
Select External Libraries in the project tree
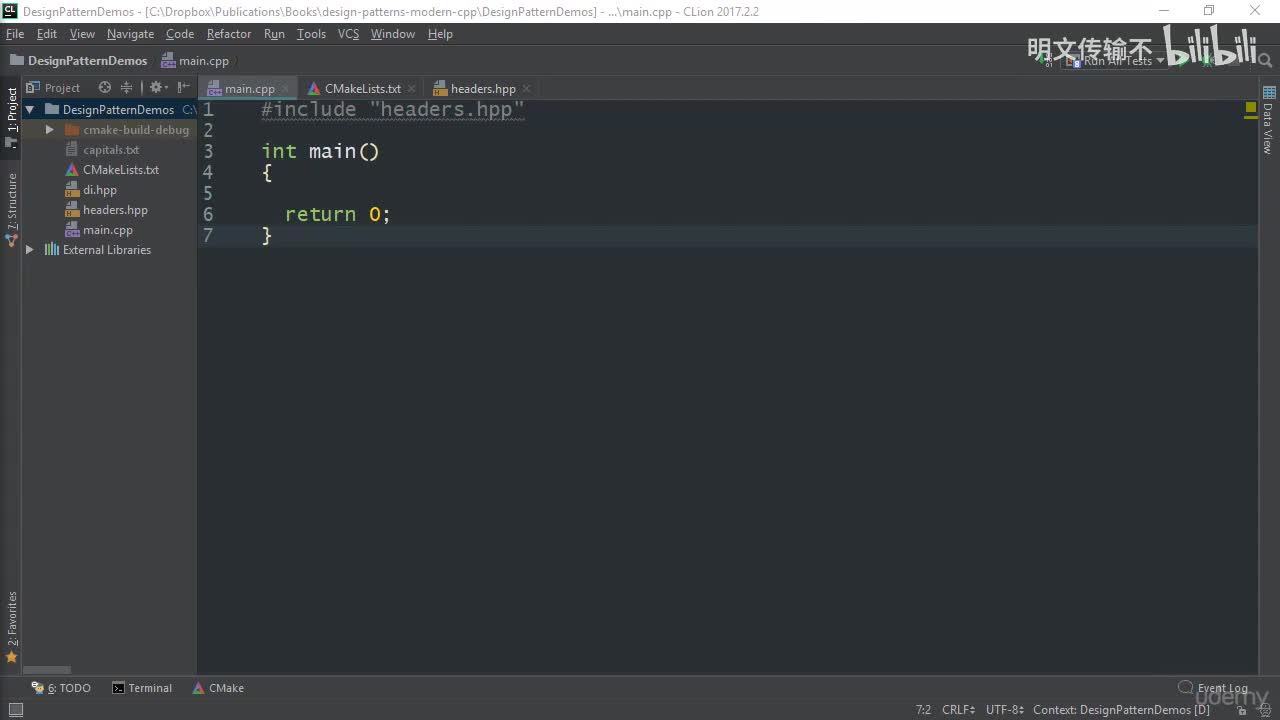[x=106, y=250]
